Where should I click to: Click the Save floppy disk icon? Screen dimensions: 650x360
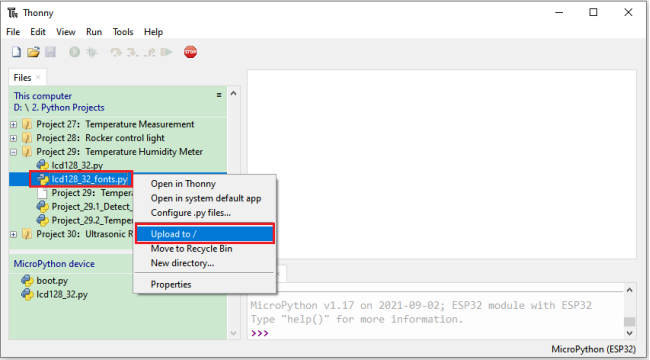point(50,52)
